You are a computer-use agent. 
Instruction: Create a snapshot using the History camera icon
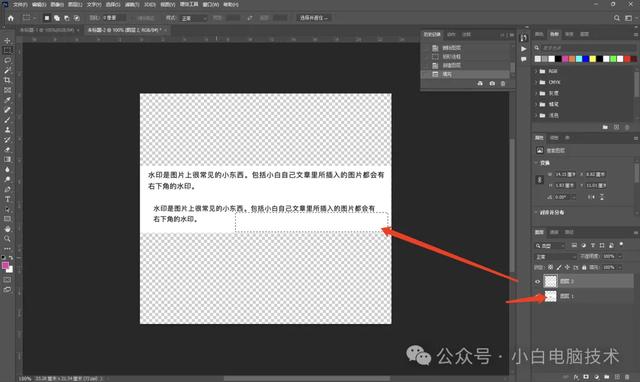coord(492,83)
